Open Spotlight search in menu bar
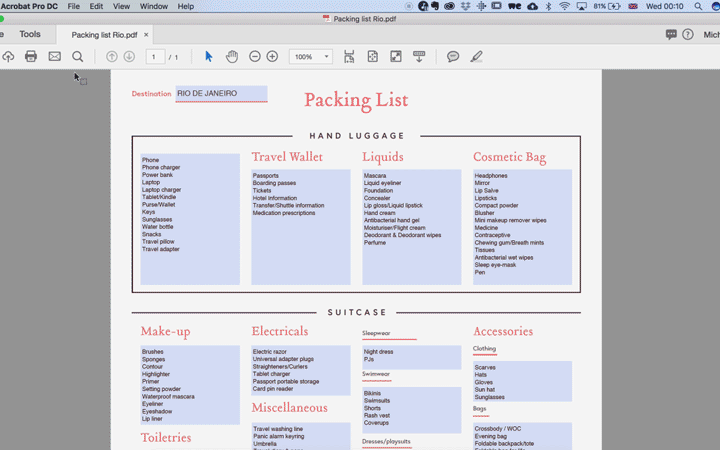 [698, 6]
